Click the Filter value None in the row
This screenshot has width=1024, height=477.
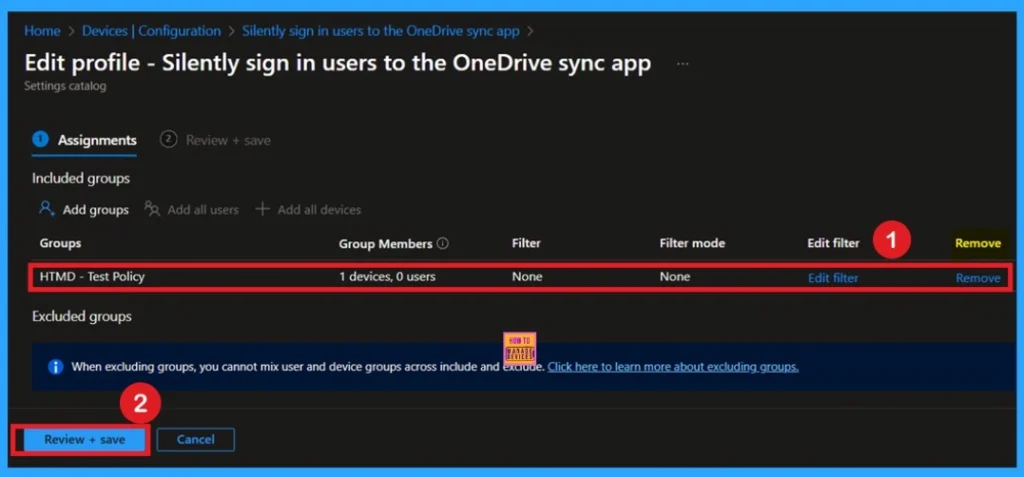tap(527, 276)
